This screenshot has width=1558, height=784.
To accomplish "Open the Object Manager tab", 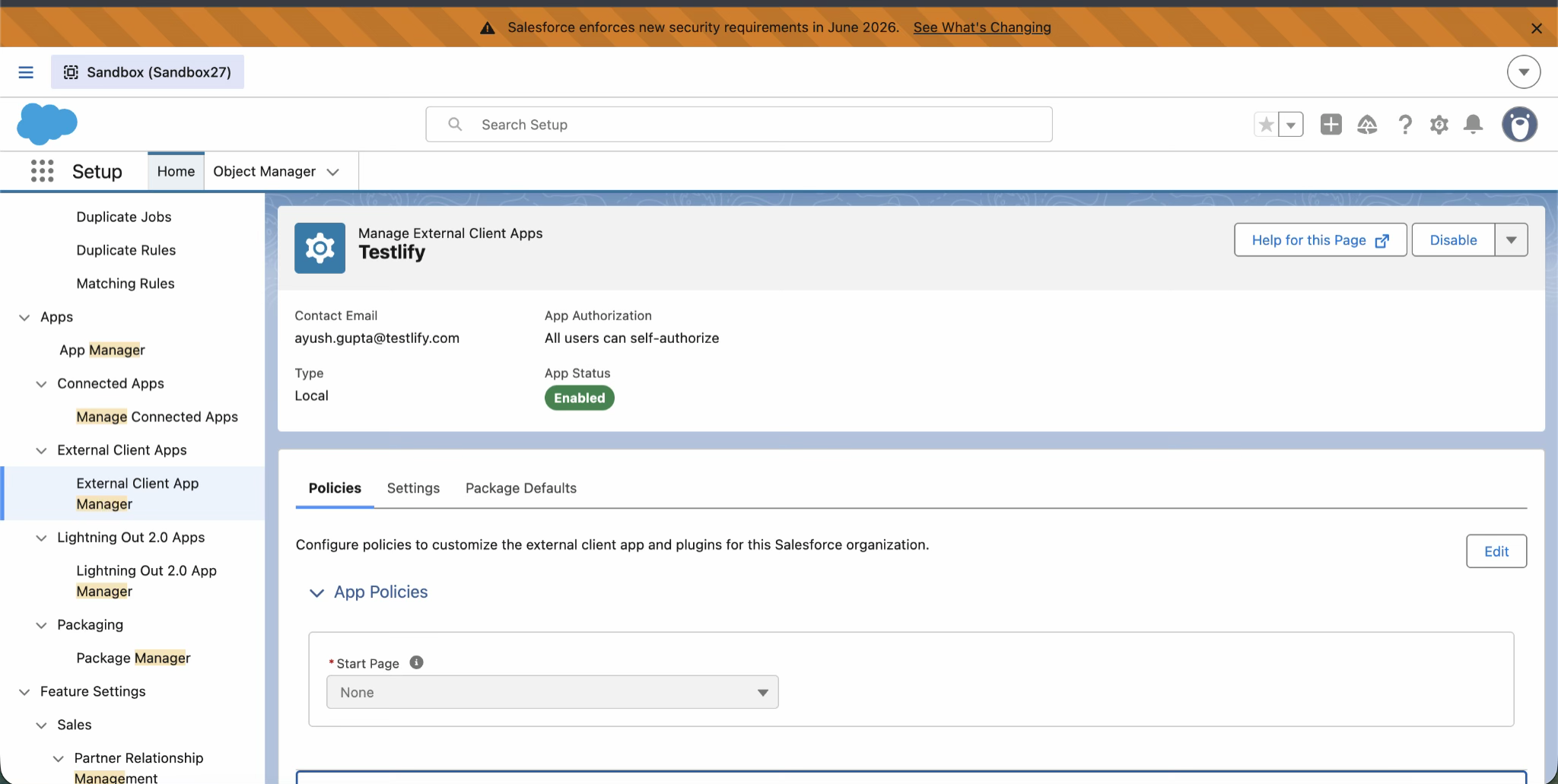I will point(264,172).
